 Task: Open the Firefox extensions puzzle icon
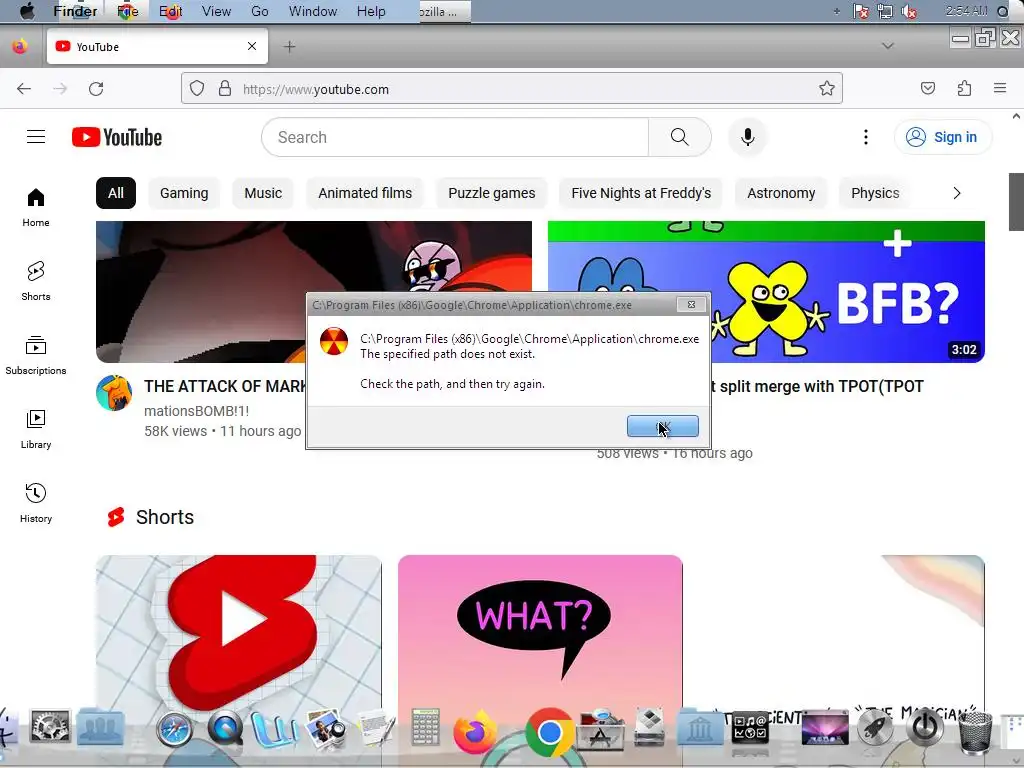[965, 88]
